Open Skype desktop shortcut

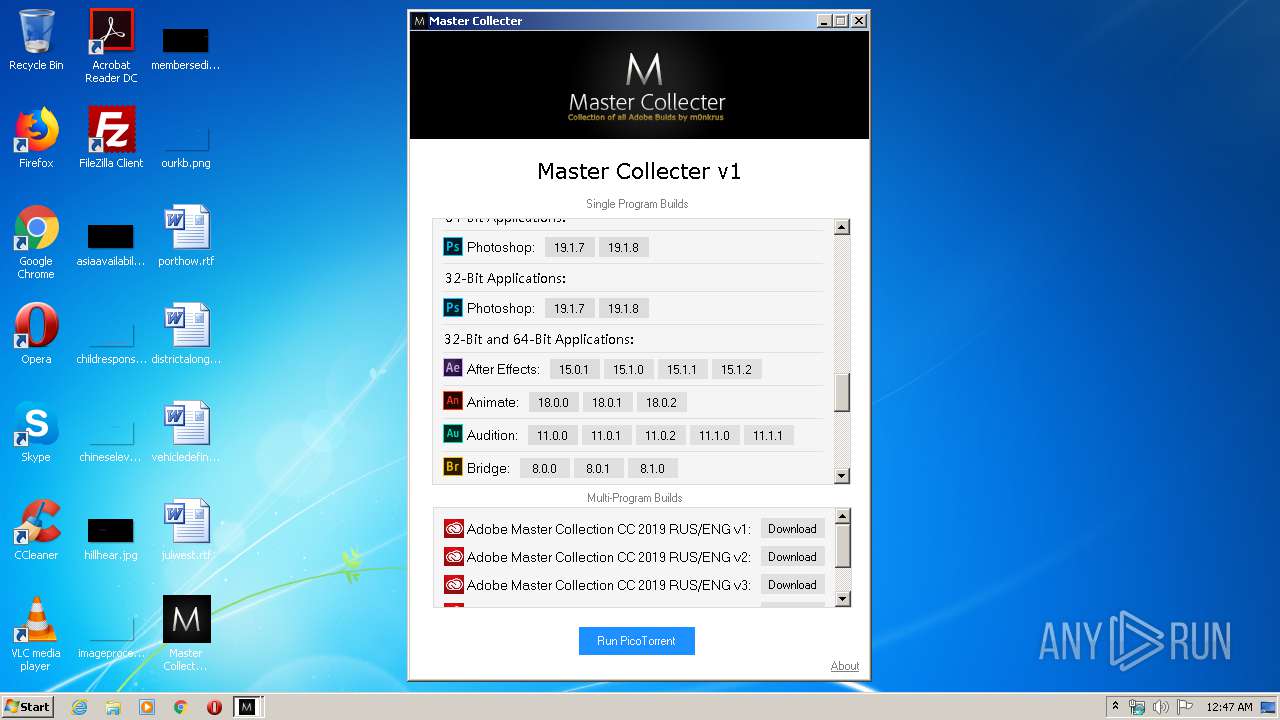[x=36, y=432]
